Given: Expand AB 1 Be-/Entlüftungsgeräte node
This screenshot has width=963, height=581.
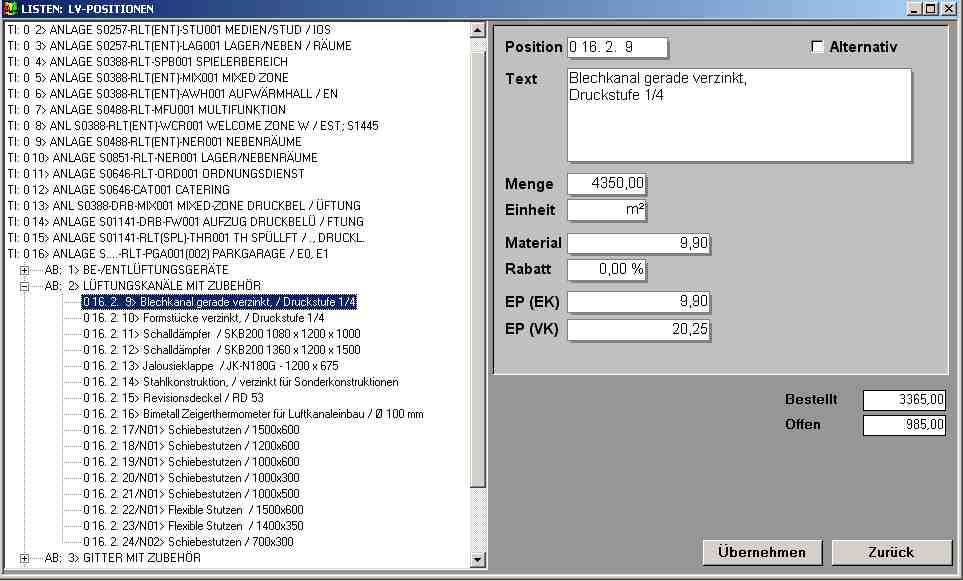Looking at the screenshot, I should pos(25,270).
